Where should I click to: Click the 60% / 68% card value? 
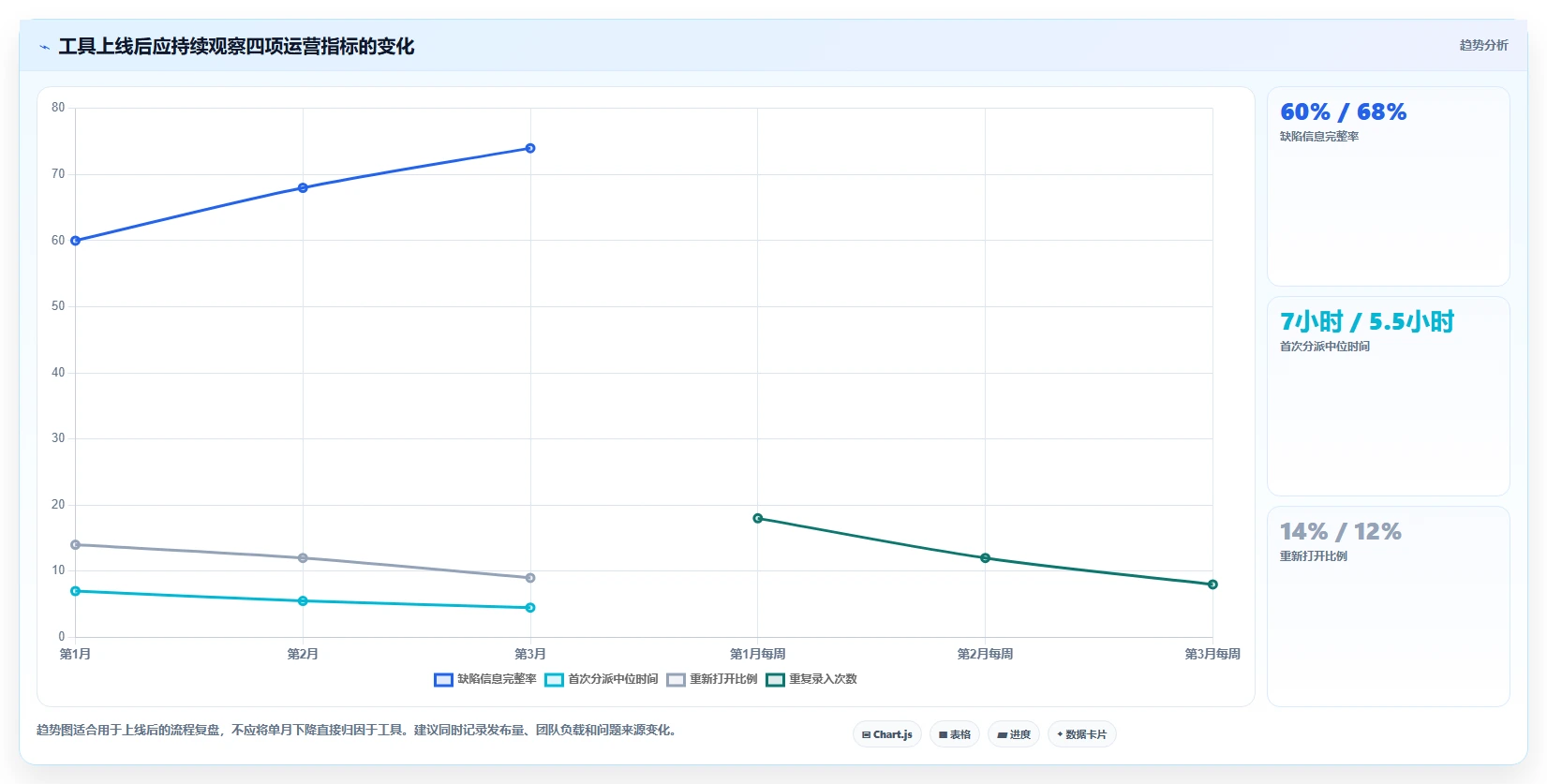tap(1344, 112)
